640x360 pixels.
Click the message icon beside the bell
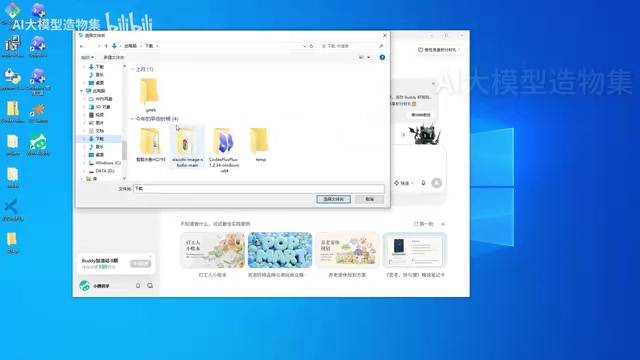coord(150,286)
